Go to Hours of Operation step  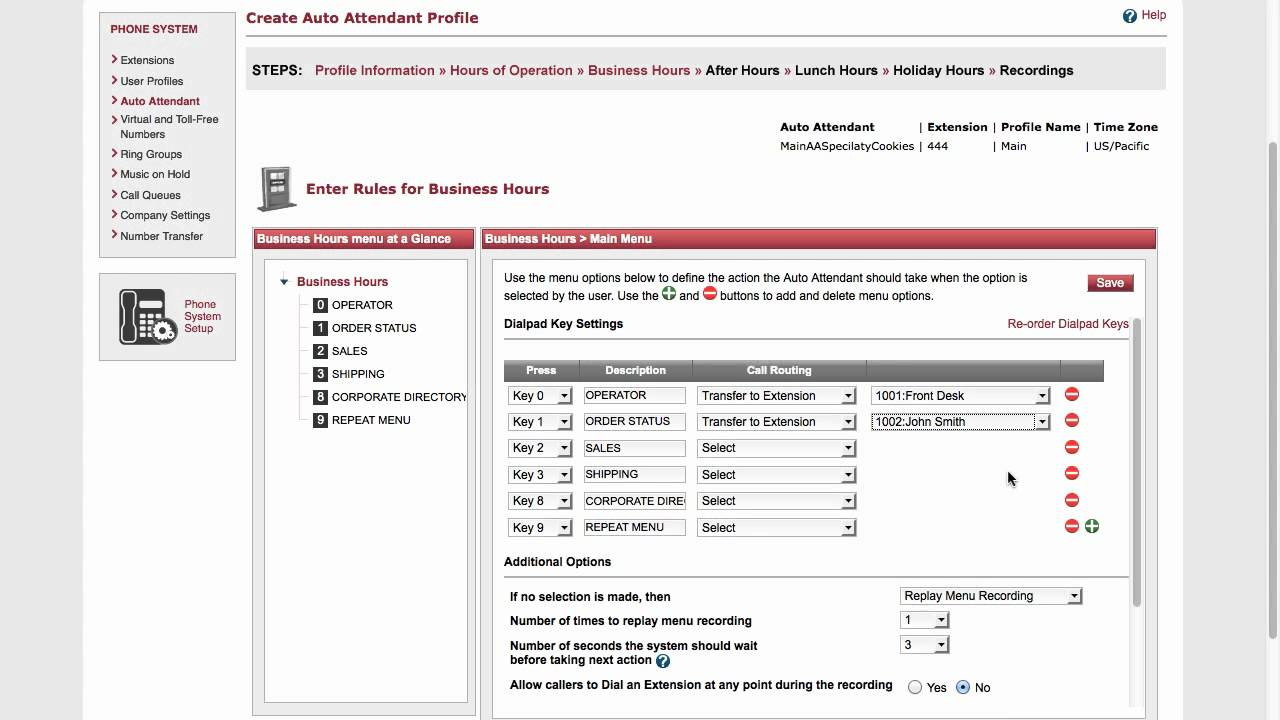pyautogui.click(x=511, y=70)
